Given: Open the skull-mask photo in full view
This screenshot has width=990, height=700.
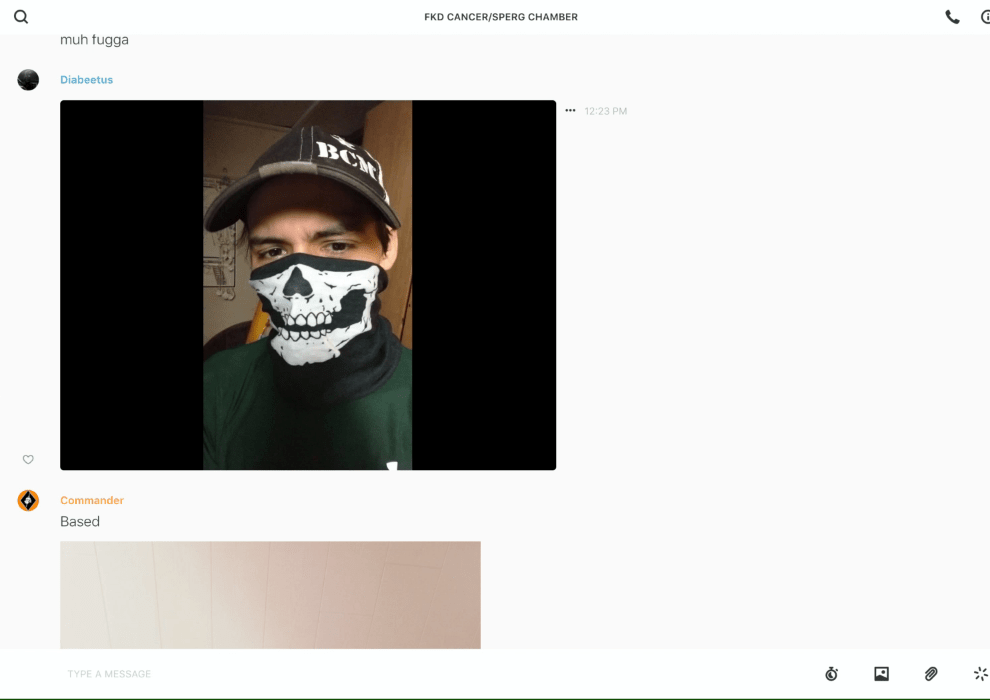Looking at the screenshot, I should tap(308, 285).
